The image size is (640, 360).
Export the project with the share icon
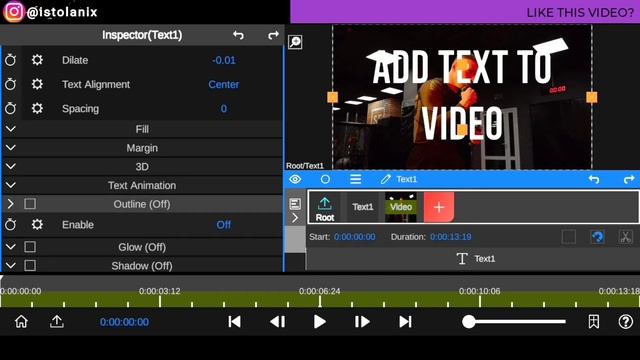coord(57,322)
